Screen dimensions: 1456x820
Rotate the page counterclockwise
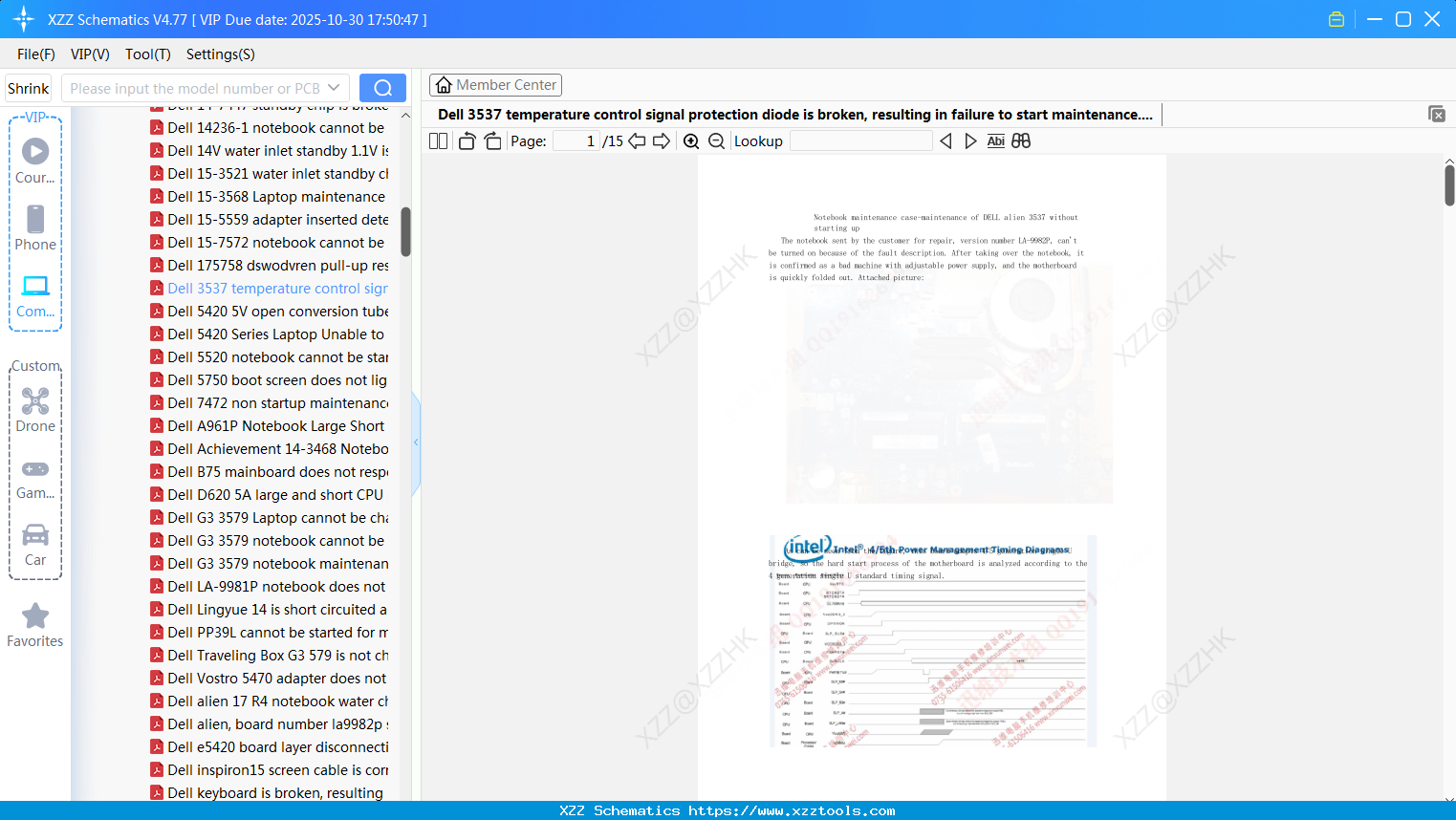coord(467,141)
